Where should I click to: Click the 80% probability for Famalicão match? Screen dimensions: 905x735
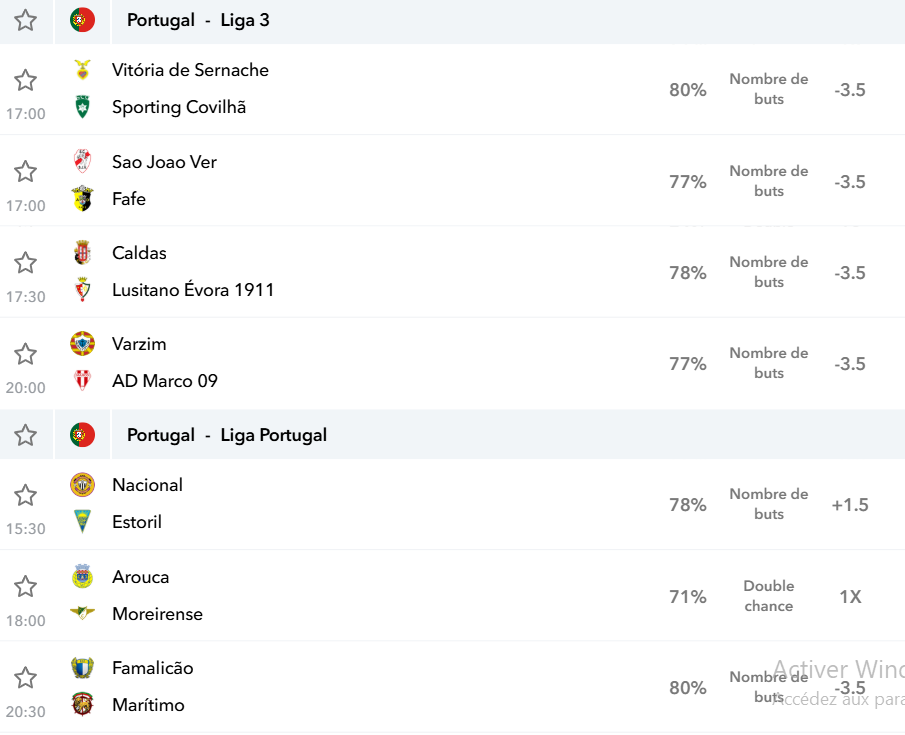click(x=687, y=688)
